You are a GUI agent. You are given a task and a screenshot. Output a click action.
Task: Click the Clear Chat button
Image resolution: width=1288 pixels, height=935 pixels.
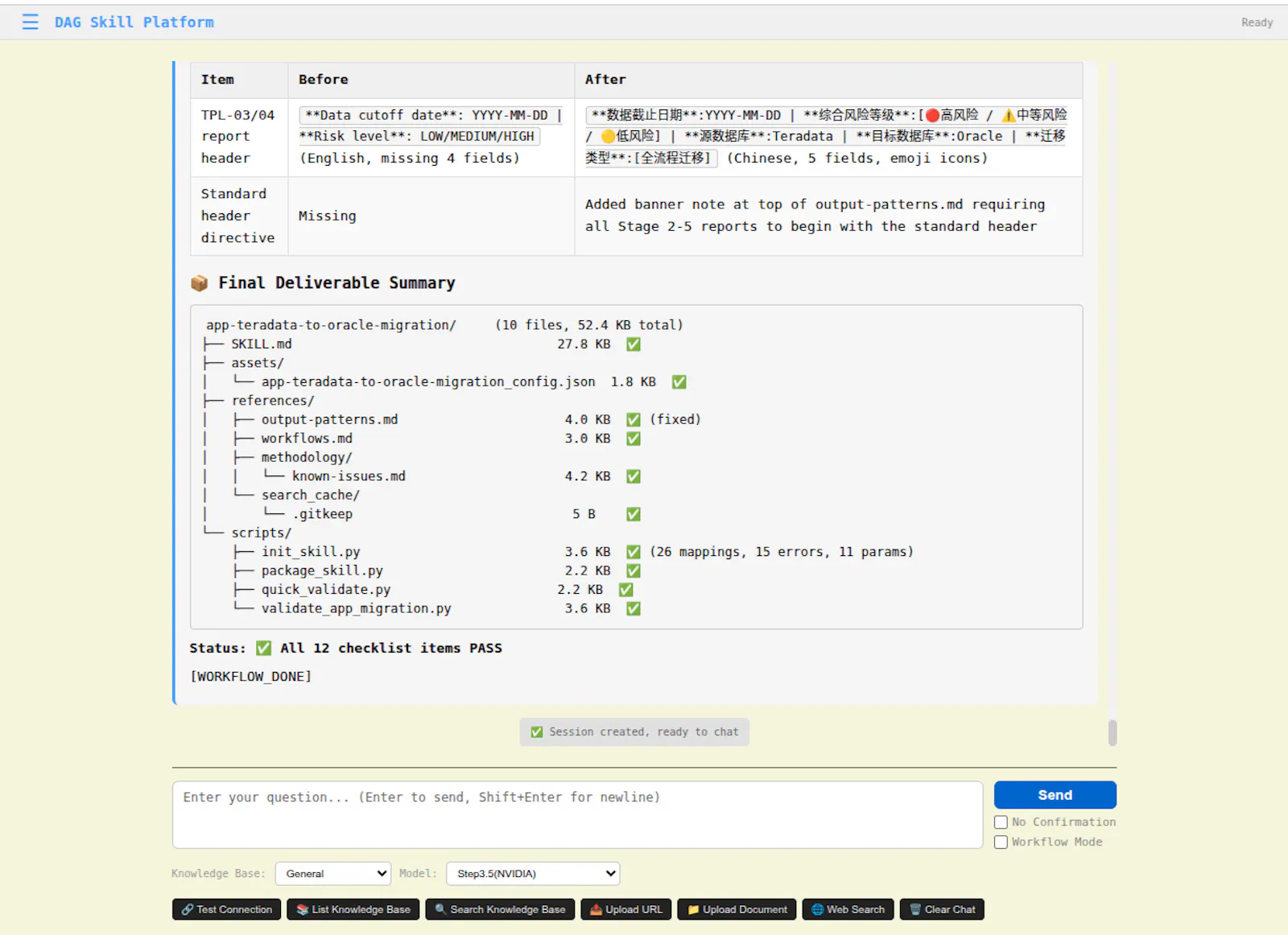click(942, 909)
